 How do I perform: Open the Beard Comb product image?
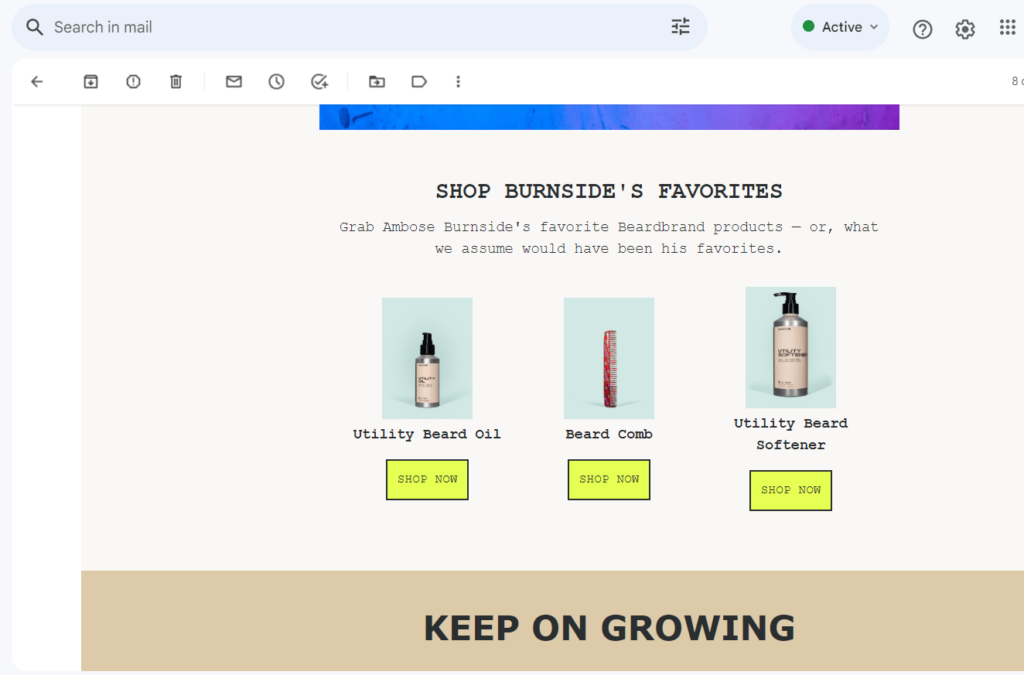point(609,358)
